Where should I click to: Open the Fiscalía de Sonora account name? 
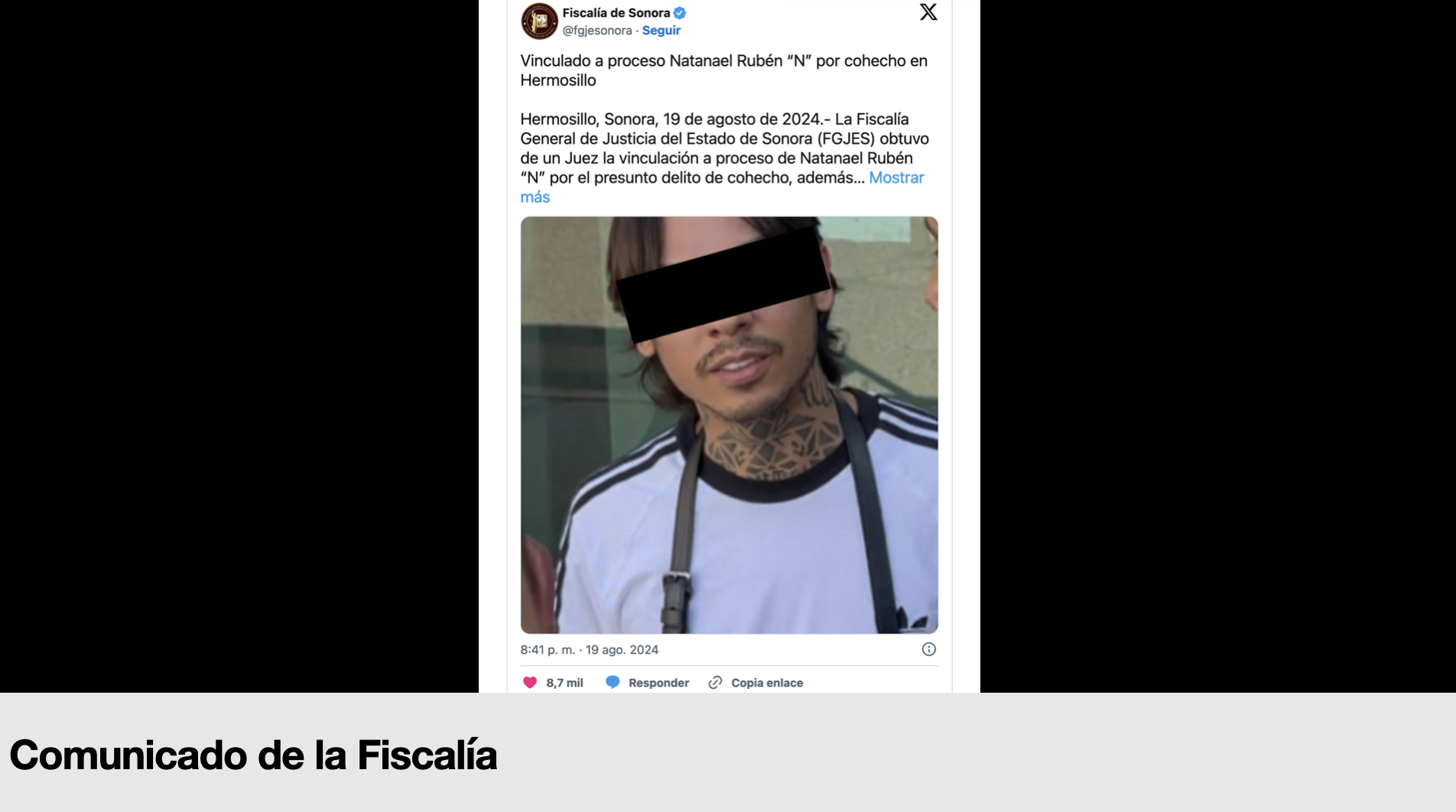[x=616, y=13]
